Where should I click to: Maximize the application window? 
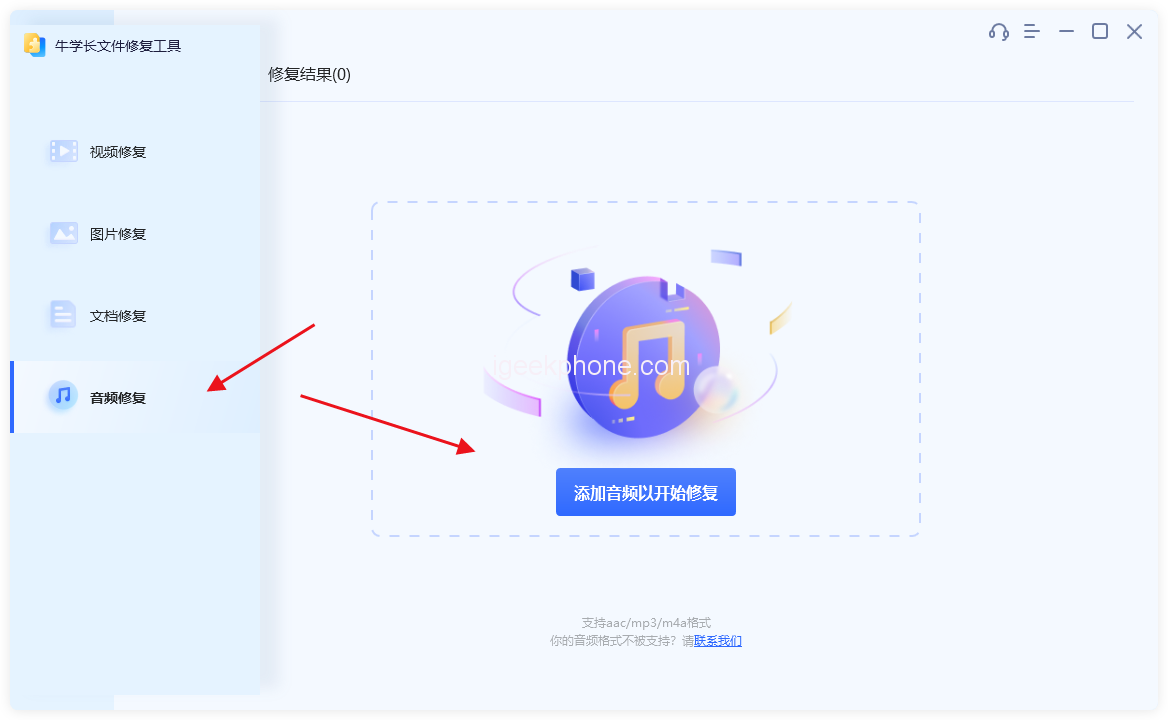pos(1100,31)
